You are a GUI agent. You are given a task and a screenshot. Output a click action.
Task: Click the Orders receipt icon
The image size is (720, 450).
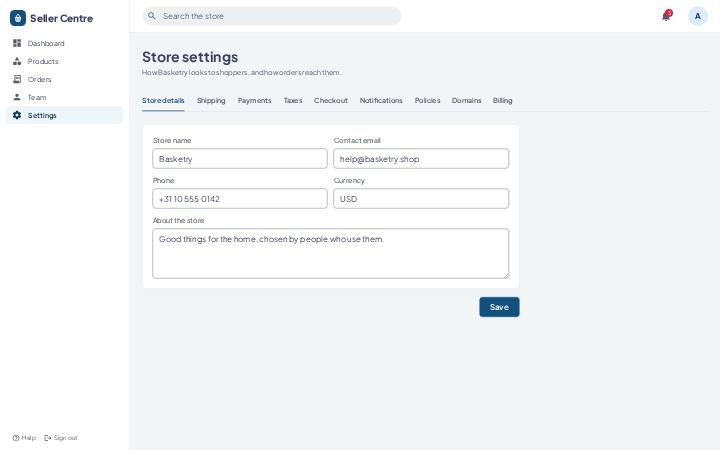point(17,79)
